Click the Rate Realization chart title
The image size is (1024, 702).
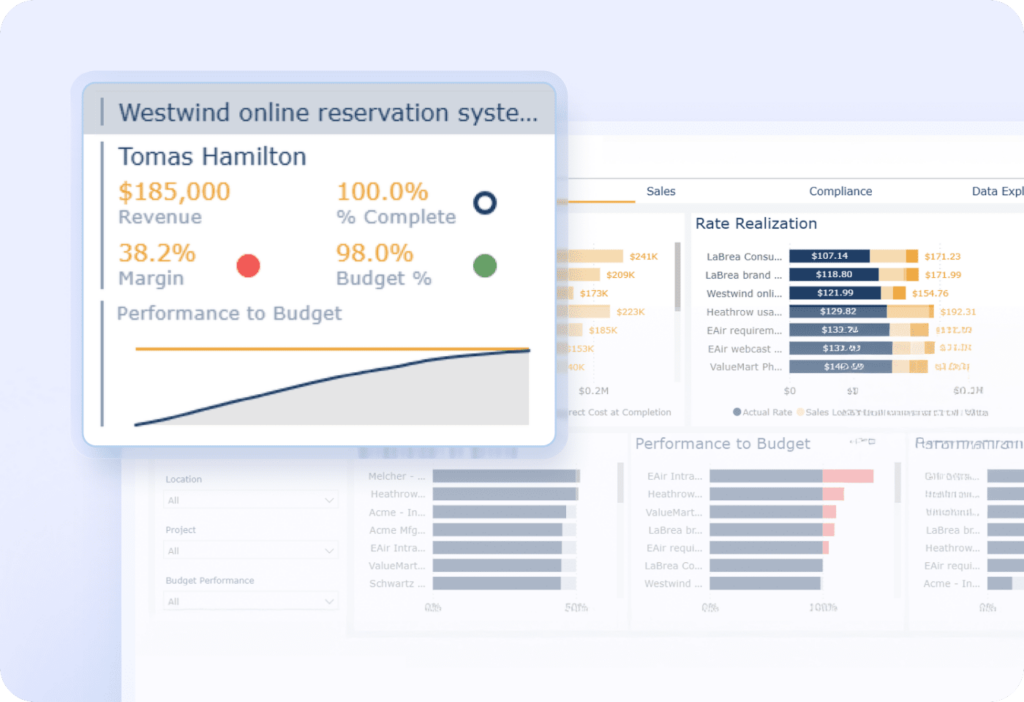click(x=756, y=223)
